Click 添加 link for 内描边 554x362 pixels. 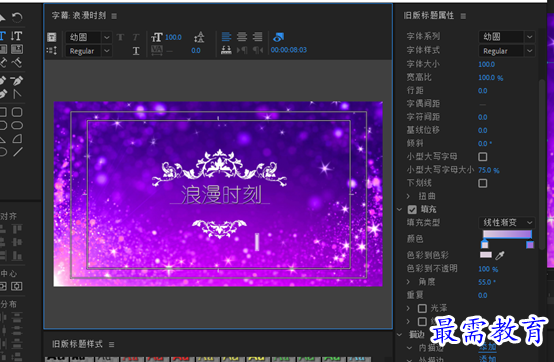click(488, 347)
